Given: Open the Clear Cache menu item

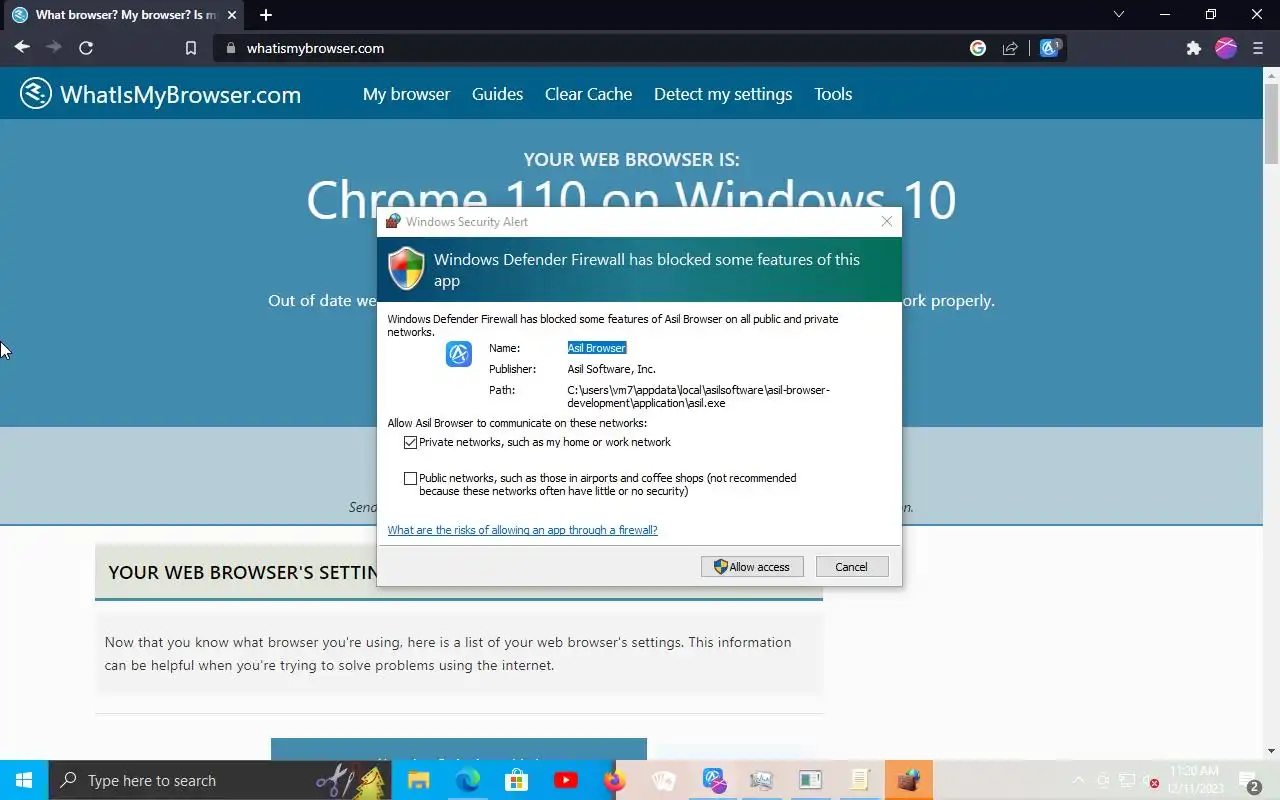Looking at the screenshot, I should 588,94.
